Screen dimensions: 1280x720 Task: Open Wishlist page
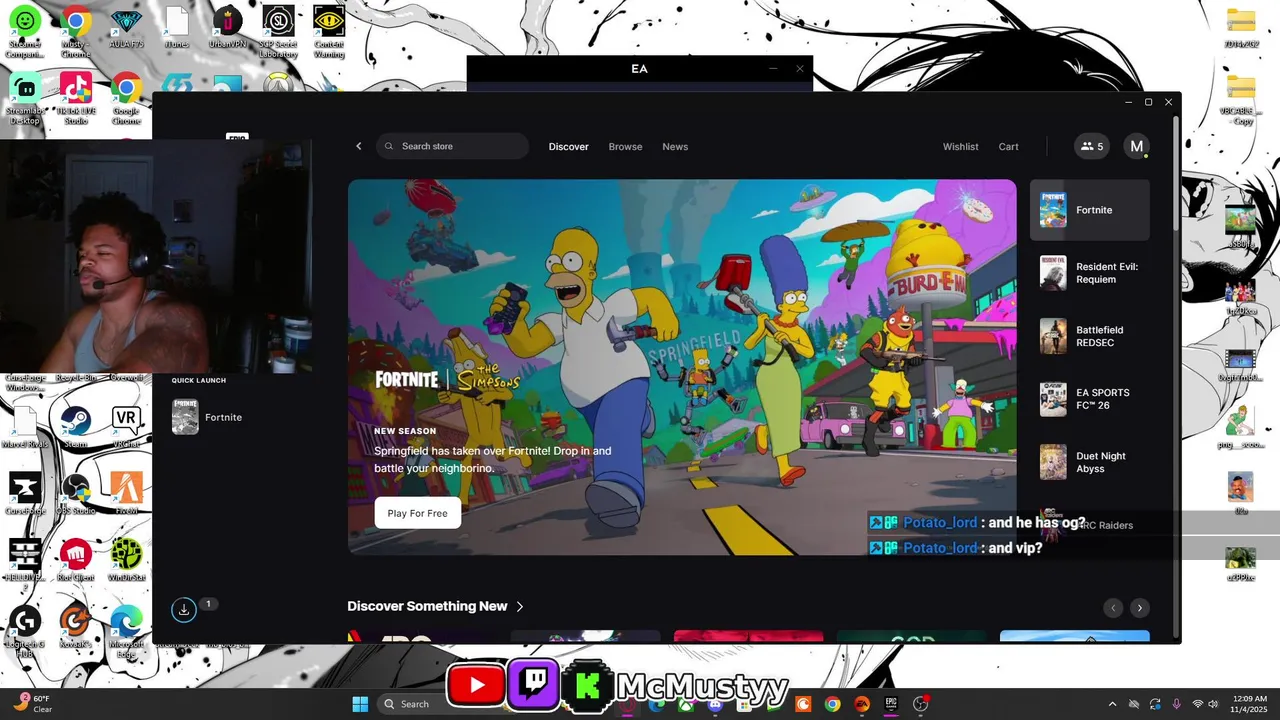coord(960,147)
